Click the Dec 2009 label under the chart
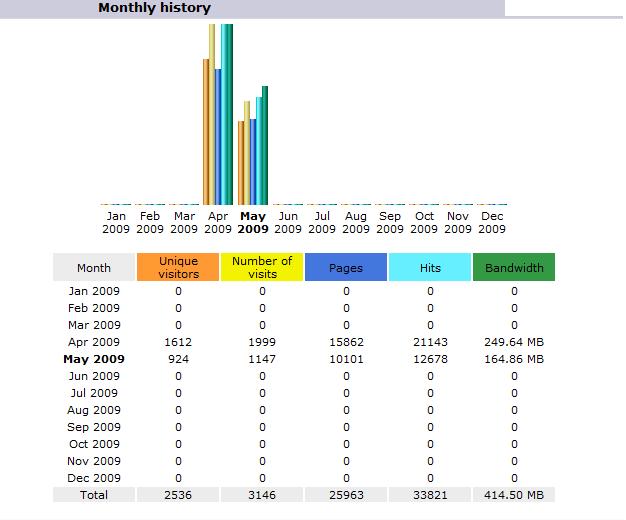 point(492,222)
